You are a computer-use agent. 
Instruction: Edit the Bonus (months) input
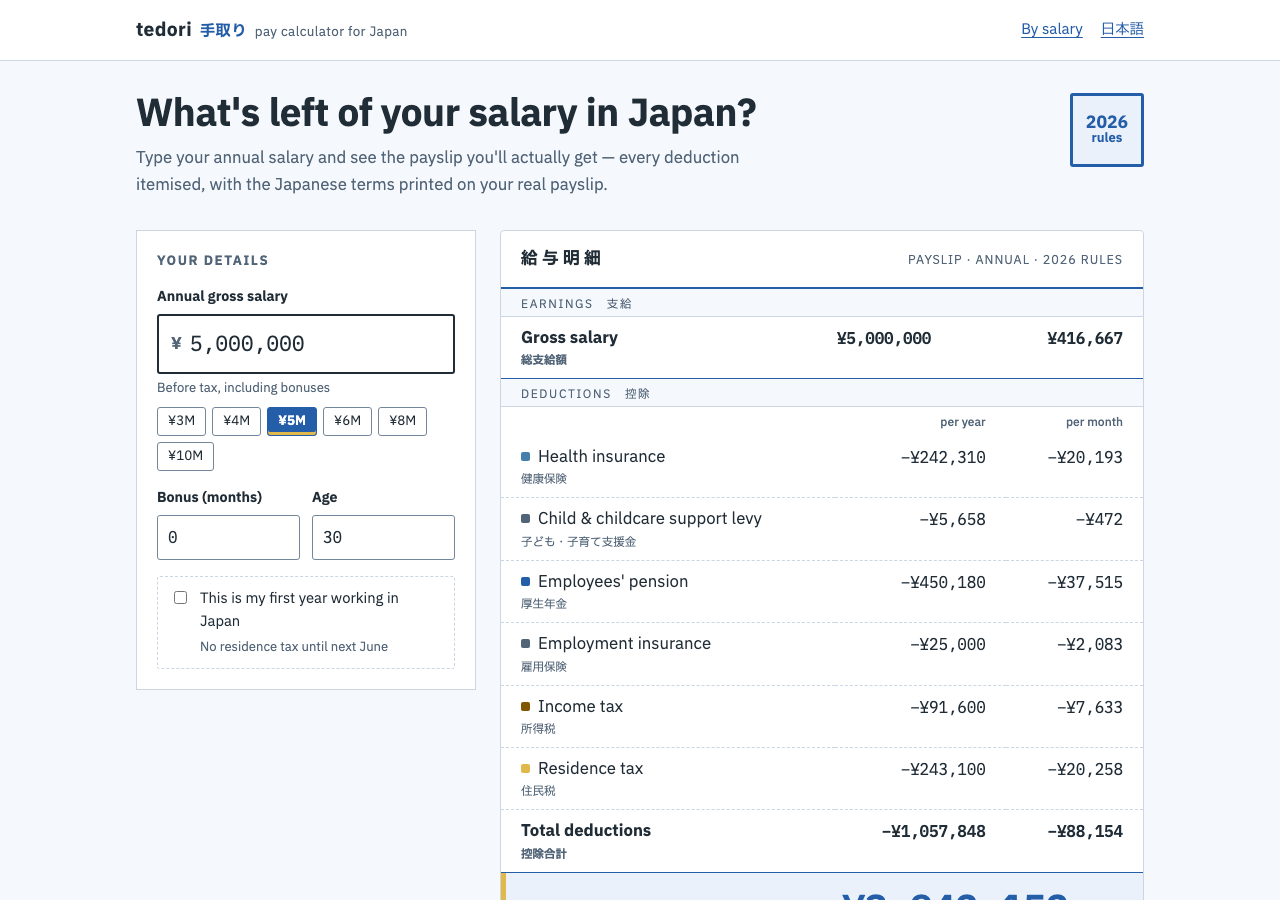228,537
